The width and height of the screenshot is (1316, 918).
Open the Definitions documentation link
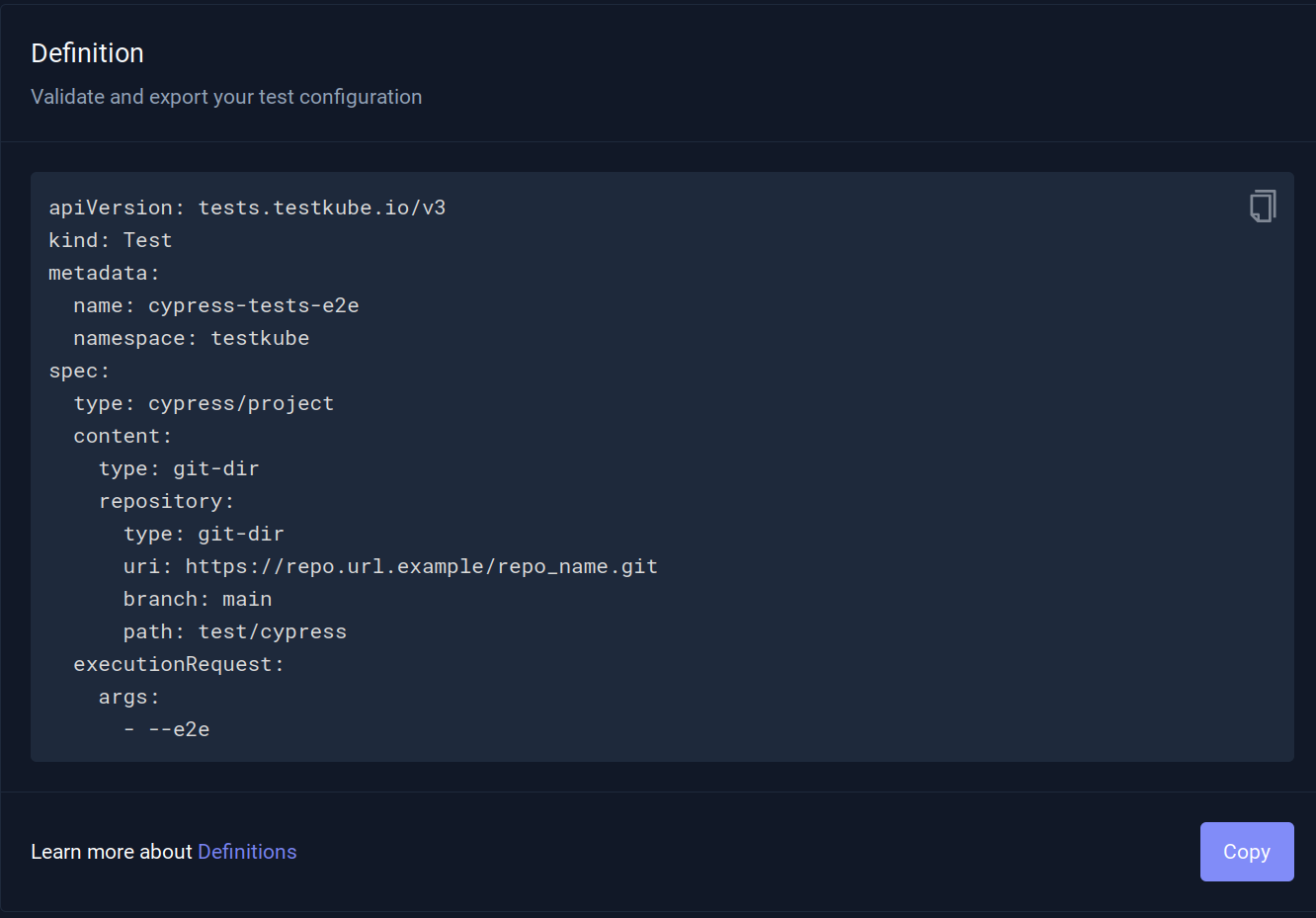click(x=247, y=852)
